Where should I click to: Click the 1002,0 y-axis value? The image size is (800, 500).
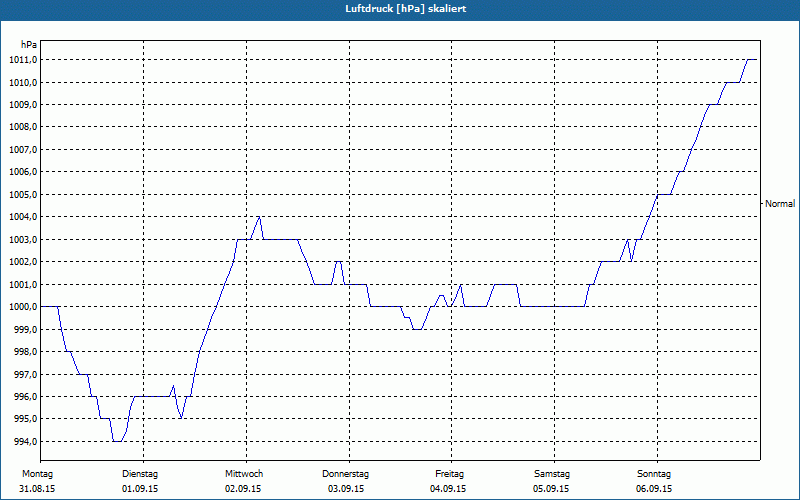[22, 262]
